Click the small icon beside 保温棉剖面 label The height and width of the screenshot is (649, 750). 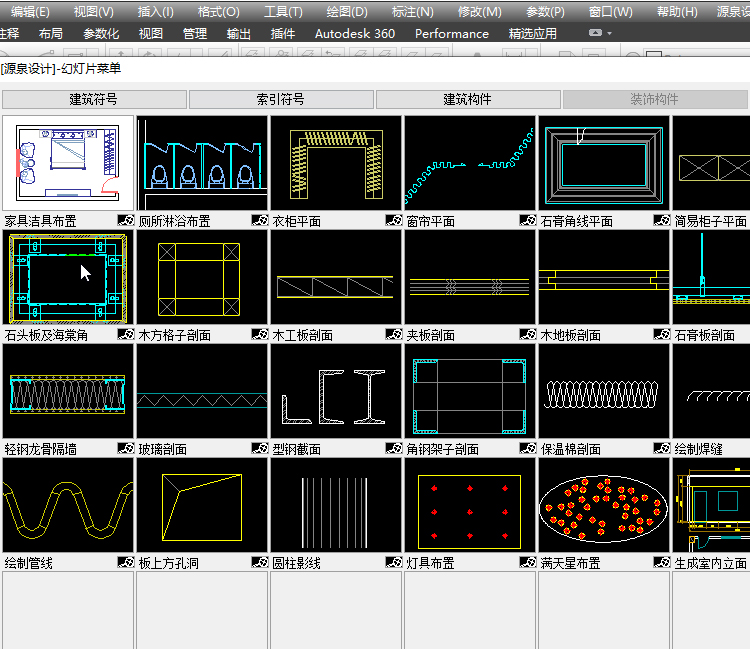[x=661, y=449]
